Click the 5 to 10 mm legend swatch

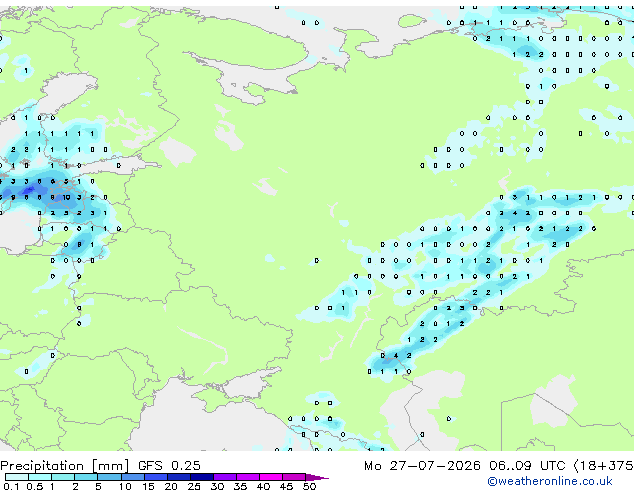pos(109,477)
